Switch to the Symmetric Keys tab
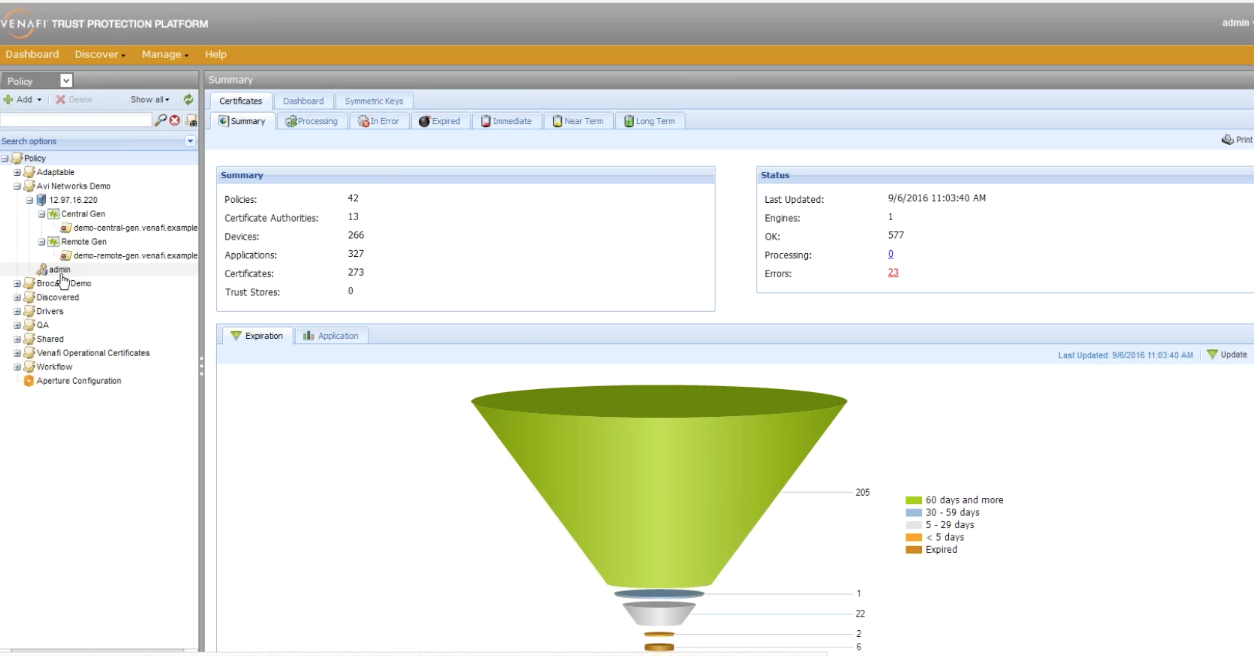The height and width of the screenshot is (656, 1254). [x=374, y=101]
